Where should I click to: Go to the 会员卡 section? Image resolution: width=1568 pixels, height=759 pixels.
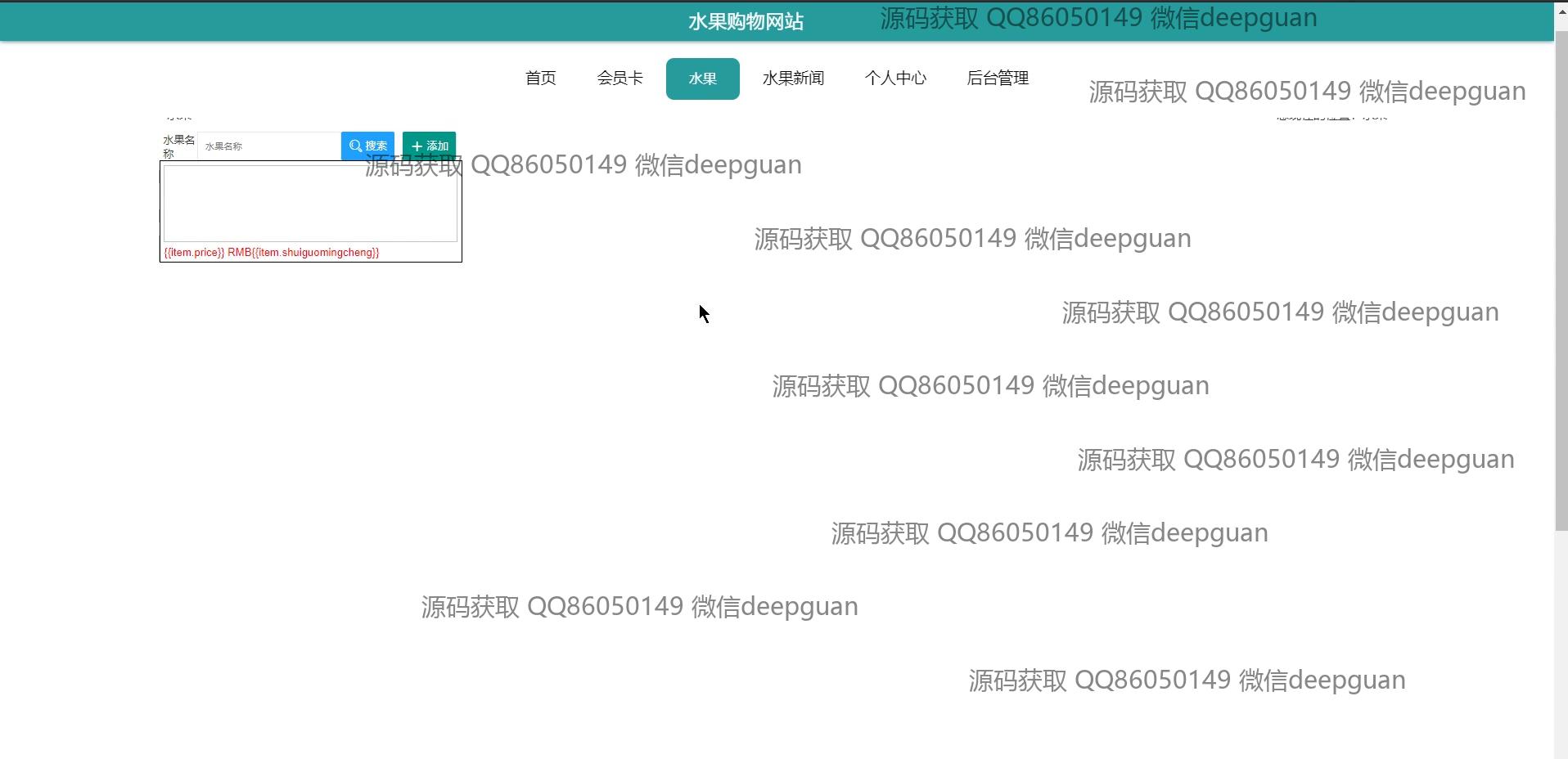tap(620, 79)
